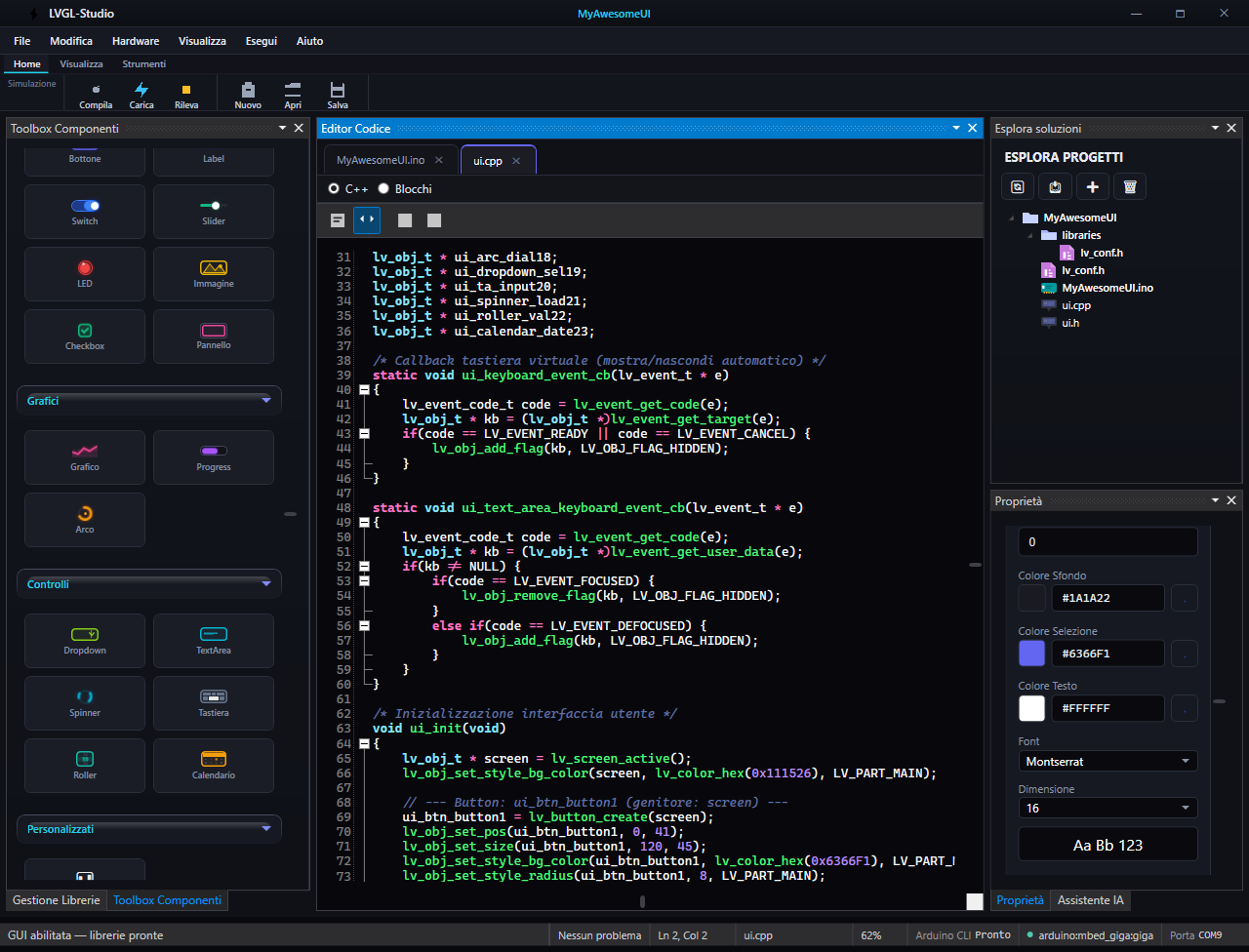Click the Colore Selezione picker button
This screenshot has width=1249, height=952.
1185,654
